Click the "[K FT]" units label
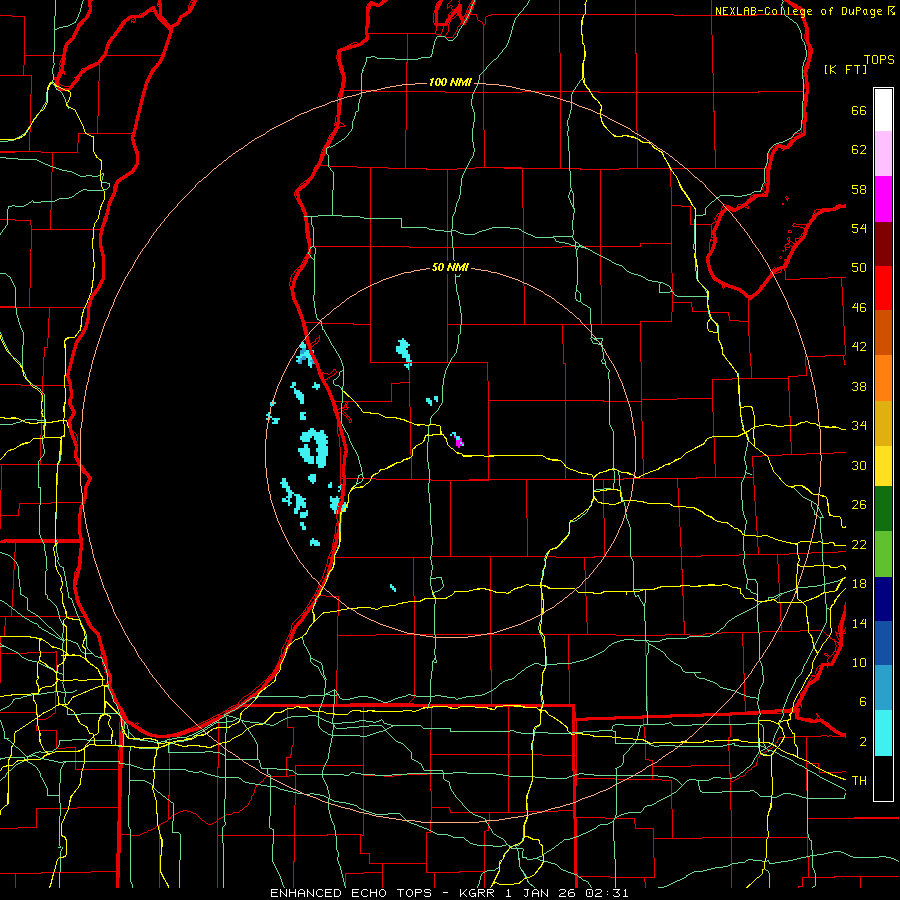900x900 pixels. point(845,69)
